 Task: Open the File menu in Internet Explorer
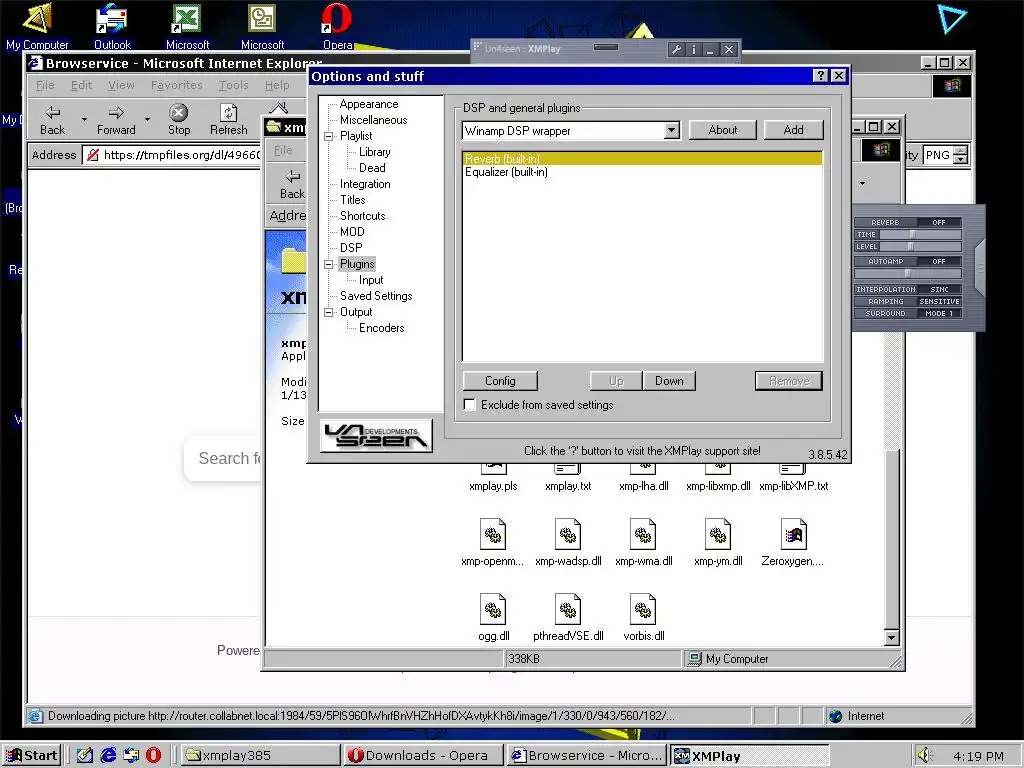click(x=45, y=85)
